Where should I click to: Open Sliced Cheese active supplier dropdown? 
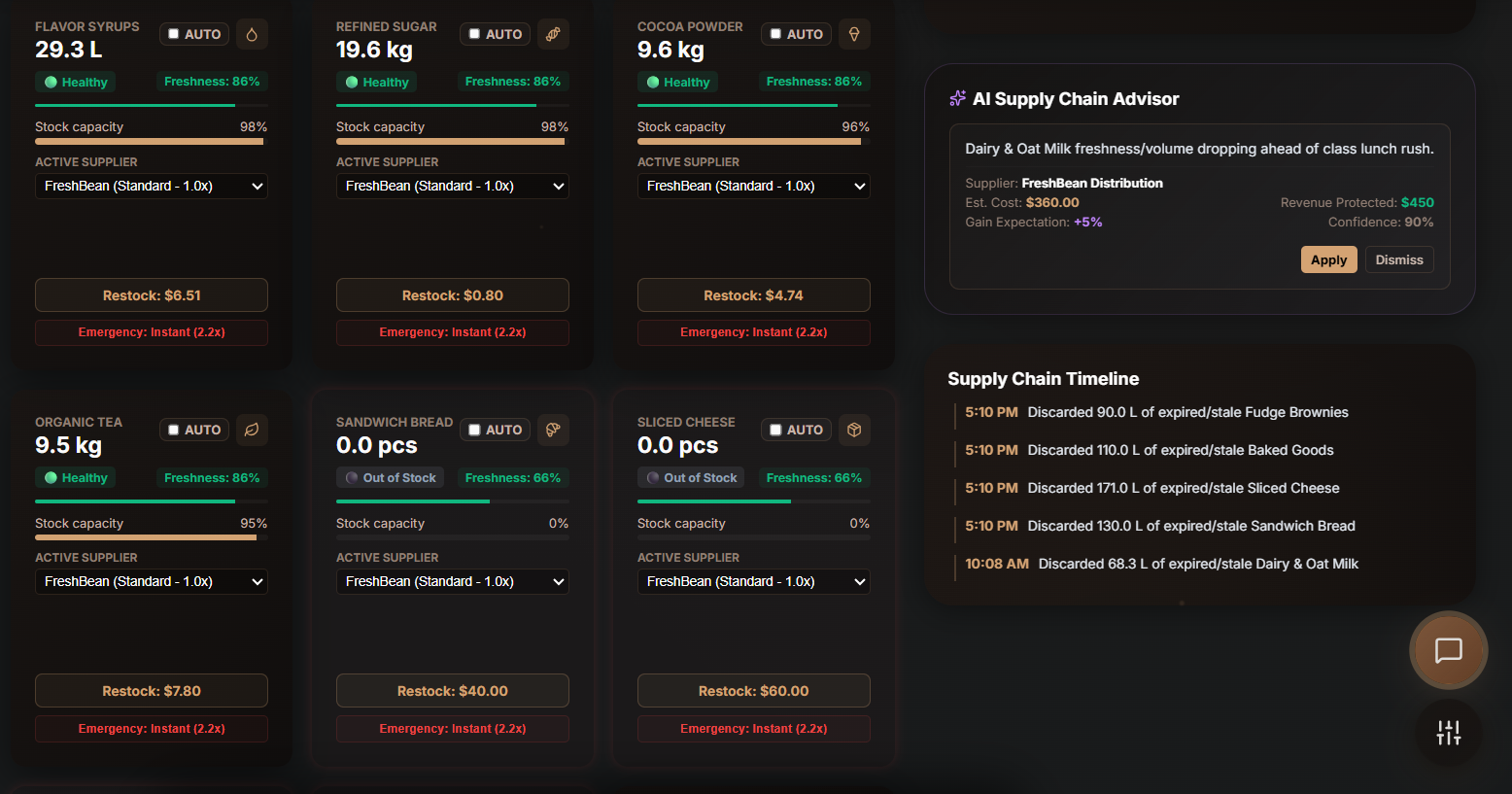tap(754, 581)
